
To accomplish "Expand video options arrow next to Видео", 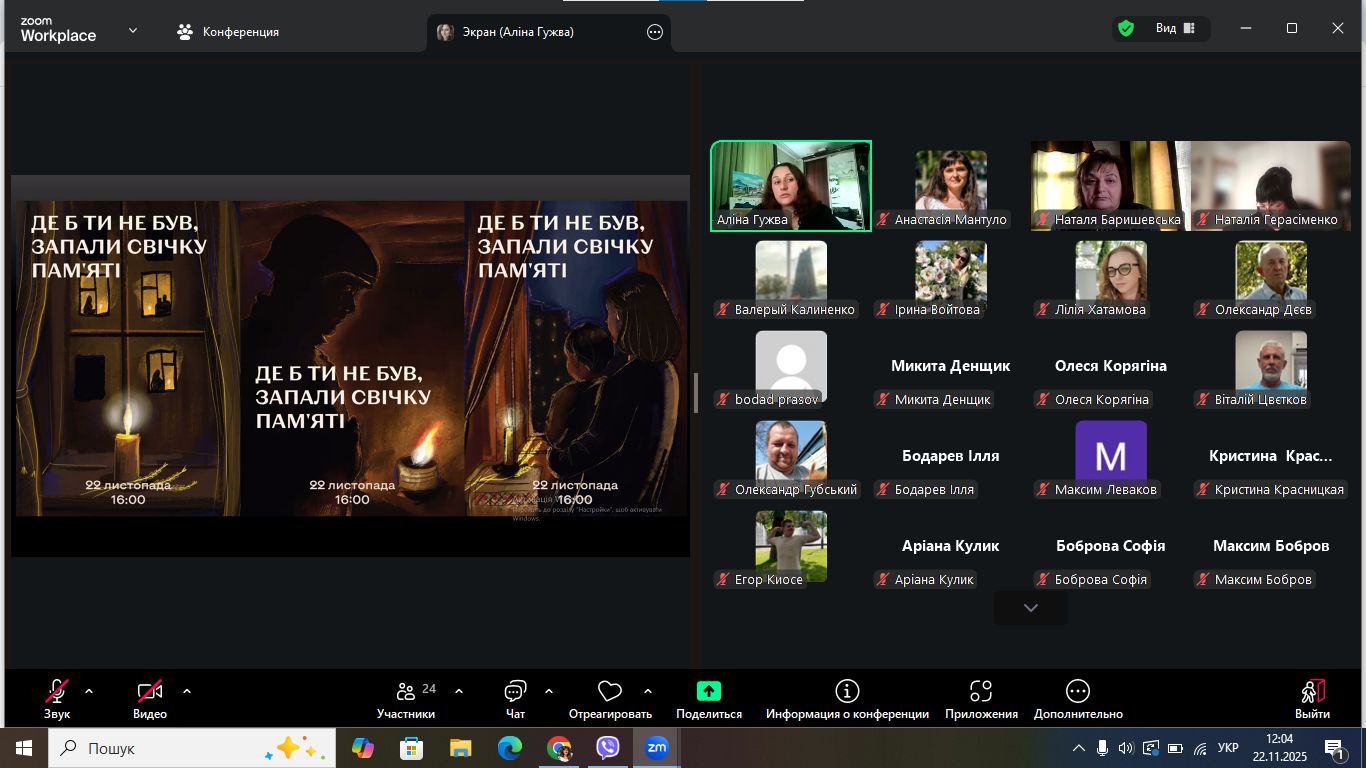I will [x=187, y=691].
